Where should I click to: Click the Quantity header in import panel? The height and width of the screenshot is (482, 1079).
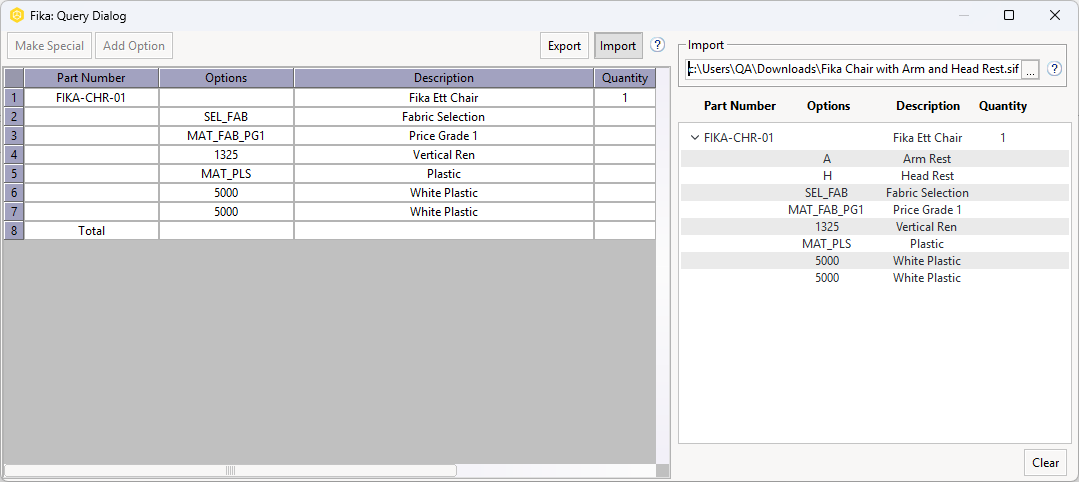(x=1003, y=106)
